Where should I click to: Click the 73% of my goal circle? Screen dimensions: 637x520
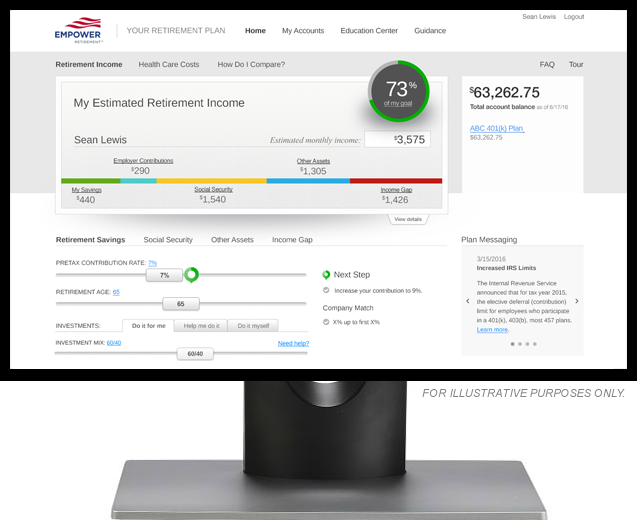click(399, 91)
